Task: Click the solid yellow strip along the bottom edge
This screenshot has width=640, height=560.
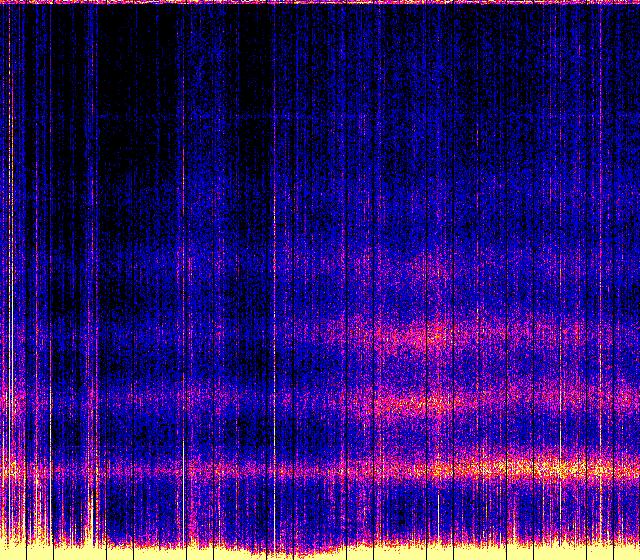Action: (x=320, y=553)
